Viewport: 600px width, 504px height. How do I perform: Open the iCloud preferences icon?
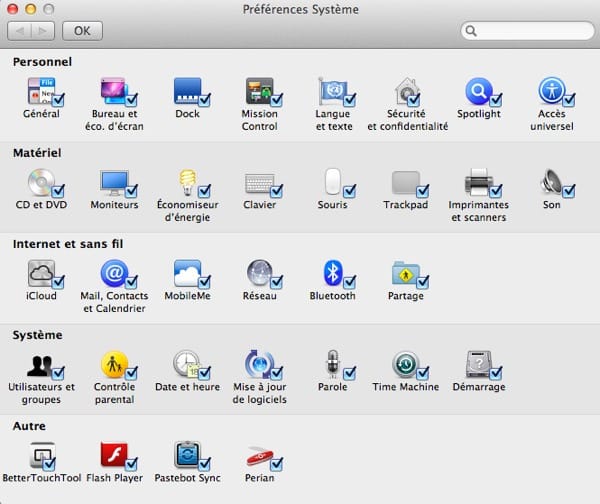(x=41, y=273)
